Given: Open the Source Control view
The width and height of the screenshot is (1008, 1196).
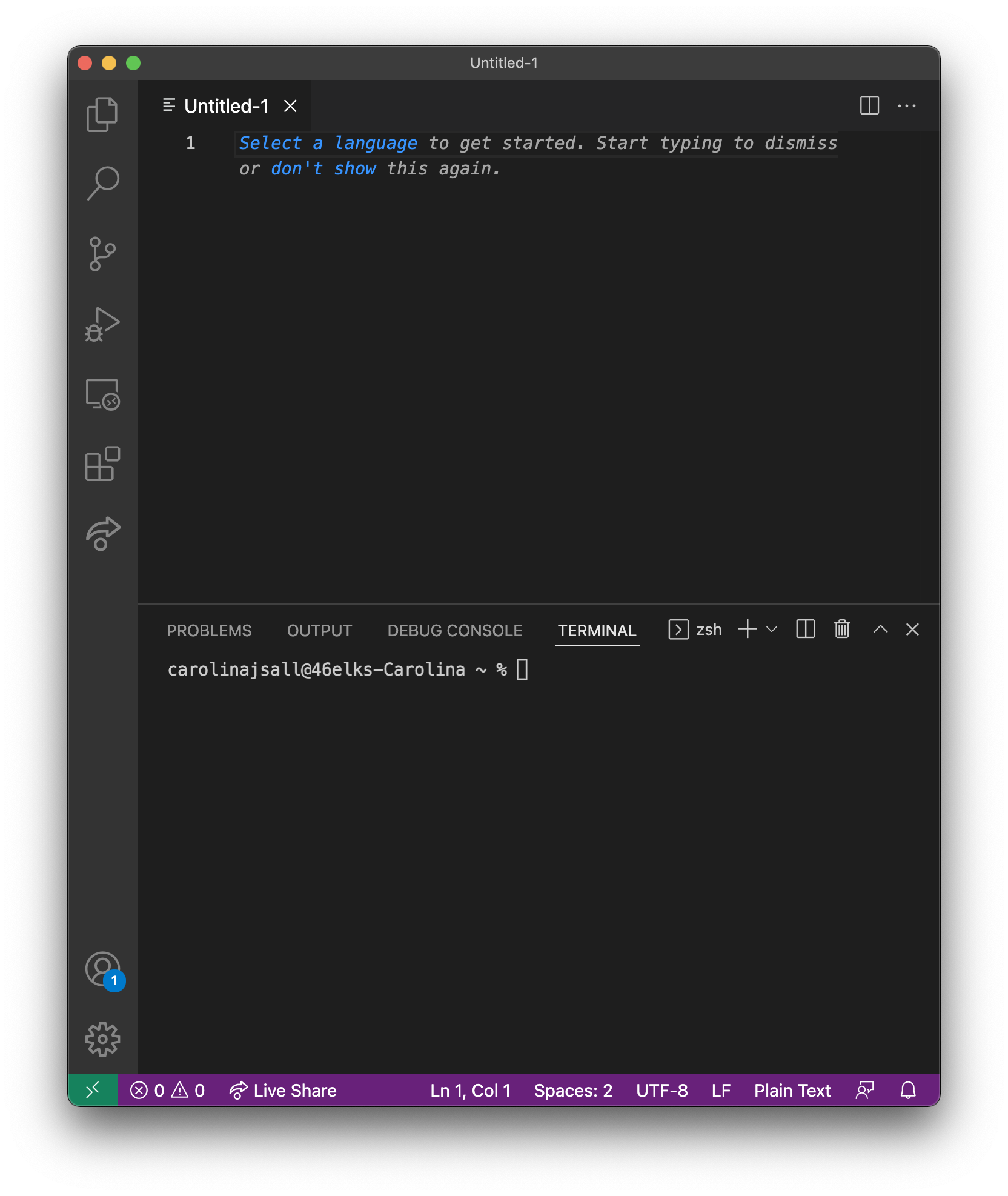Looking at the screenshot, I should 102,254.
